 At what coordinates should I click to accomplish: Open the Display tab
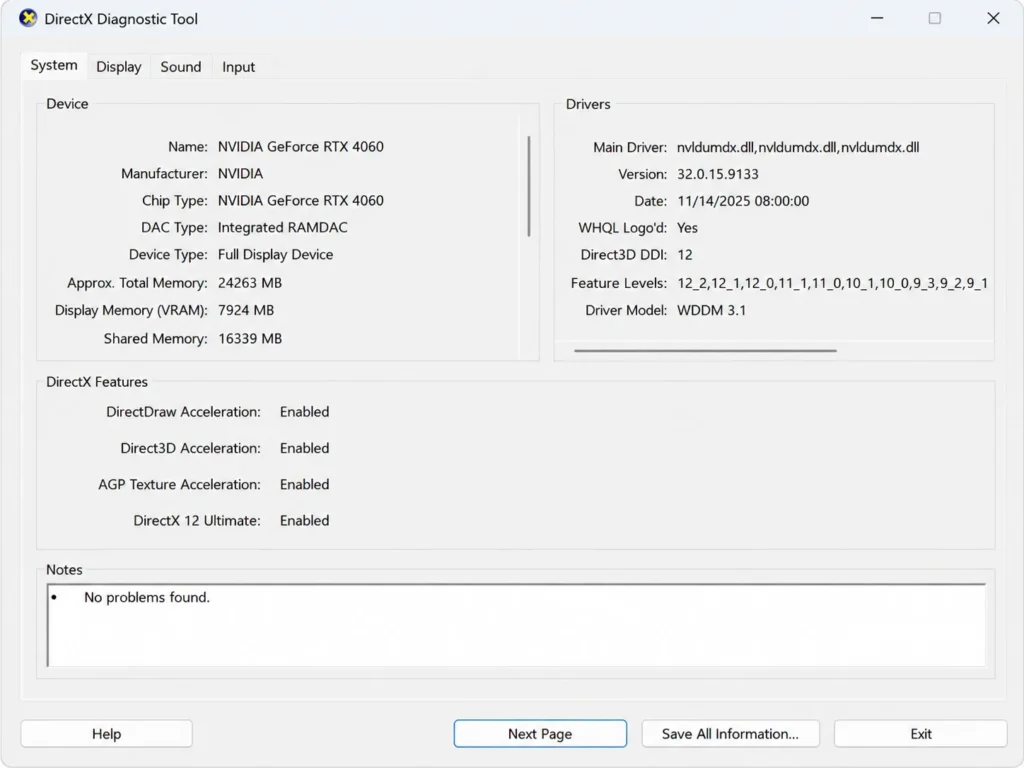coord(118,67)
